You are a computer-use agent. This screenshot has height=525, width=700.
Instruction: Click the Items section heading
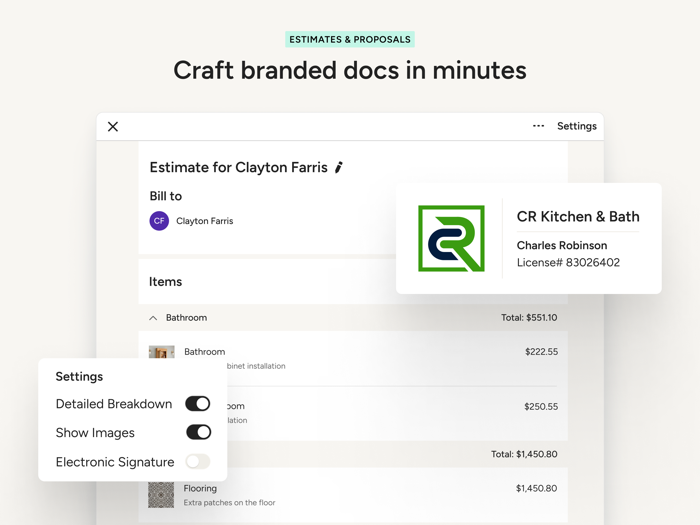point(165,282)
